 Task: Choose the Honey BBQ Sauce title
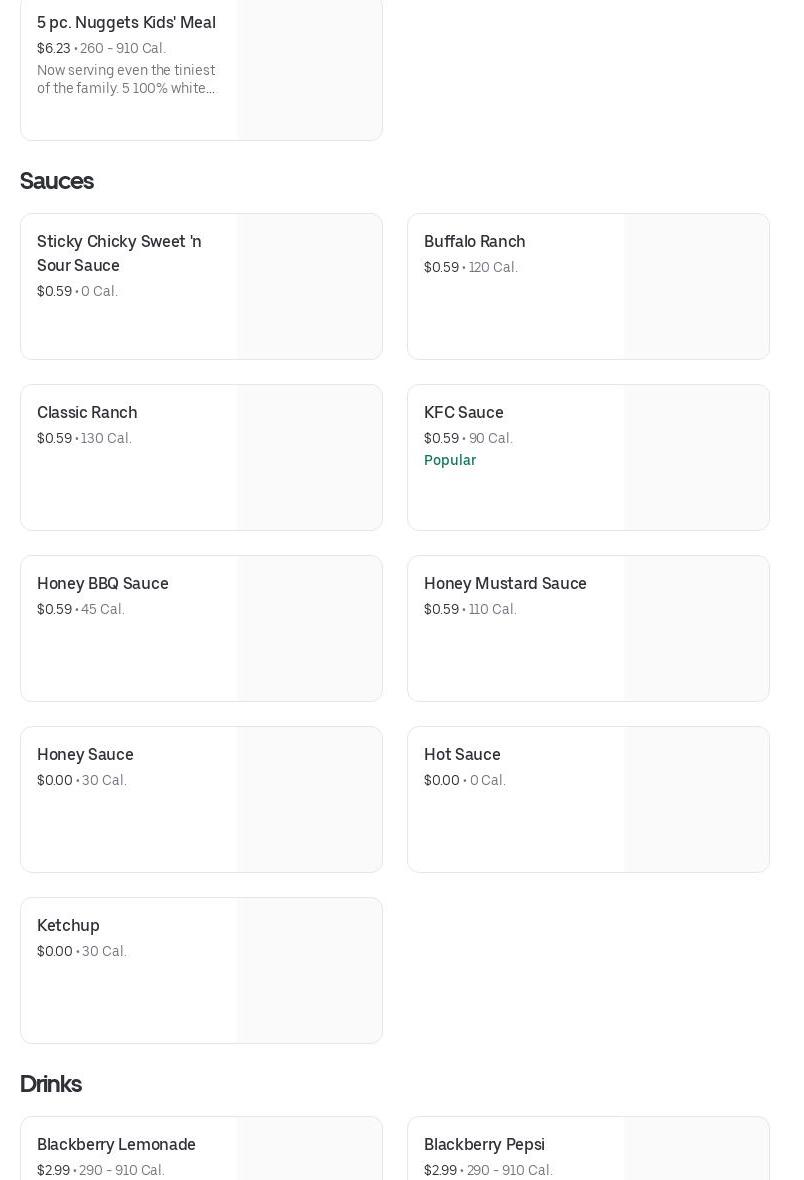point(102,583)
